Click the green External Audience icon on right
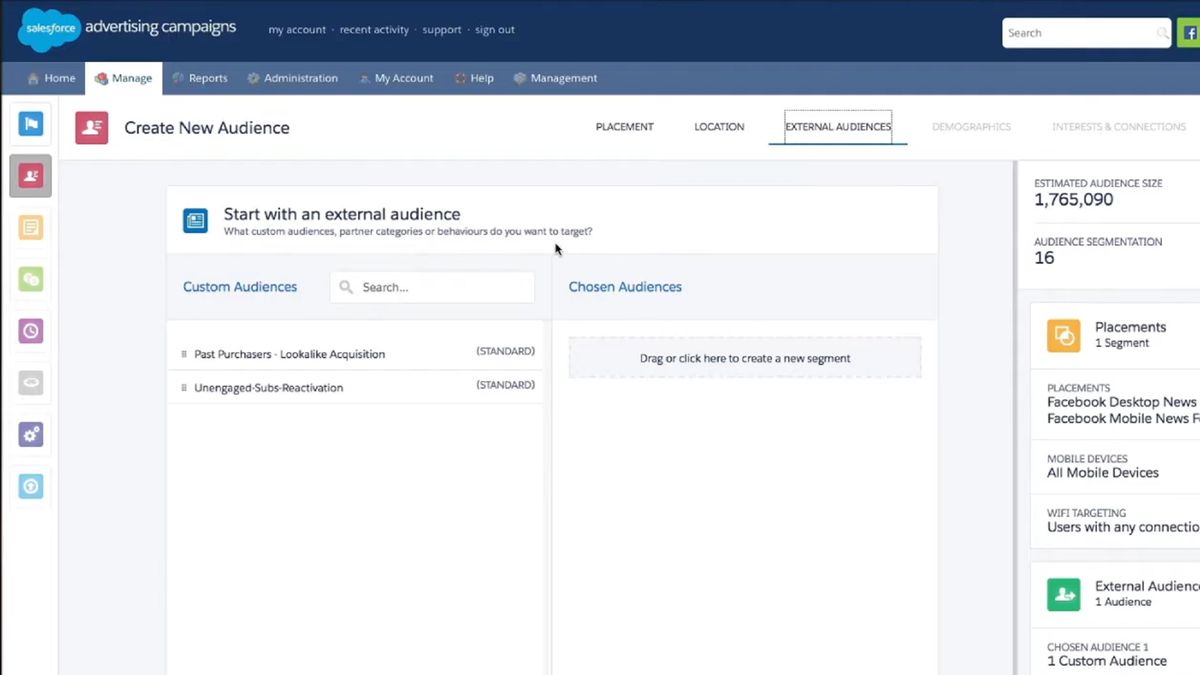This screenshot has width=1200, height=675. (1063, 594)
